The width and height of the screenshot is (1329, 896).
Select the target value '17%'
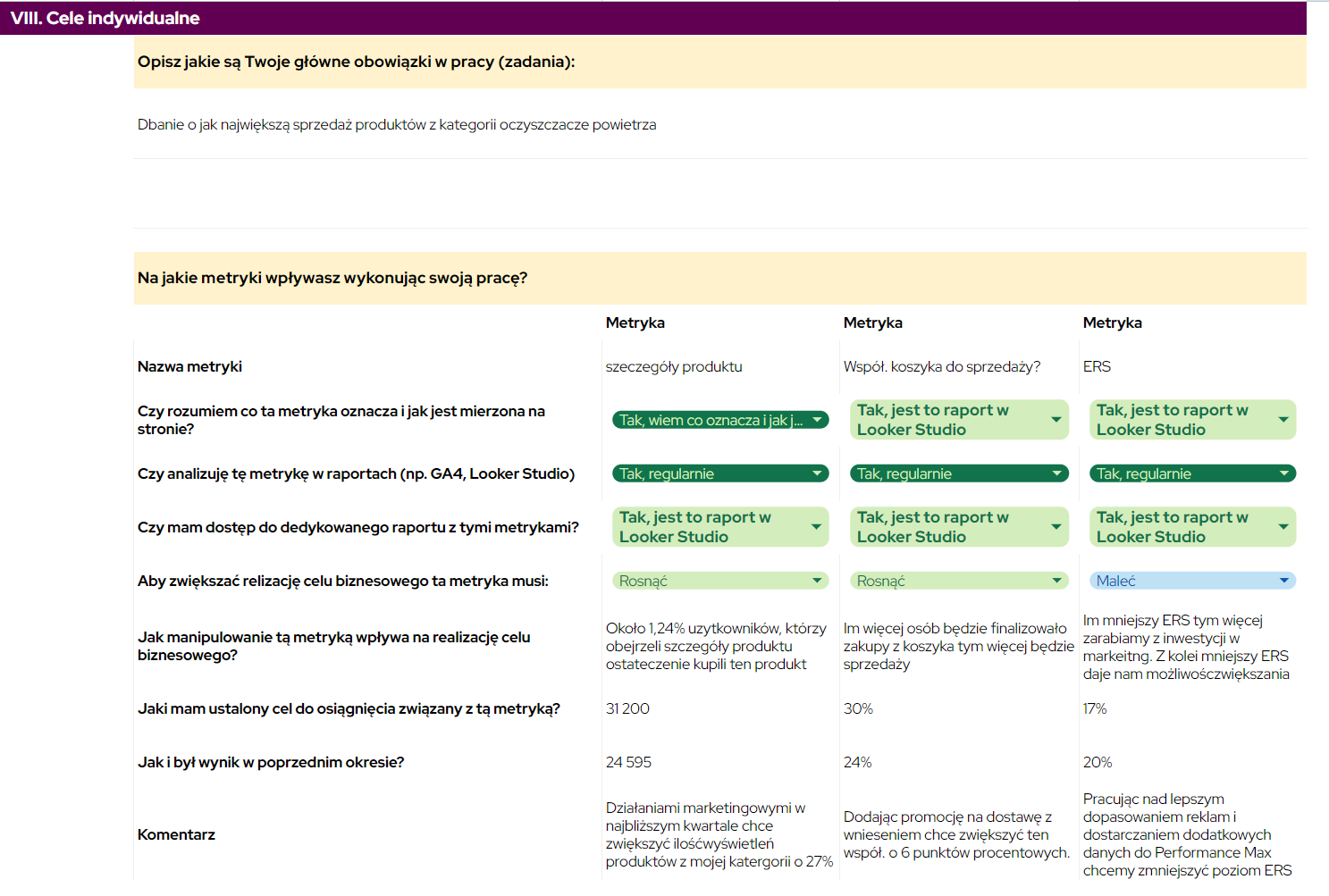1095,708
